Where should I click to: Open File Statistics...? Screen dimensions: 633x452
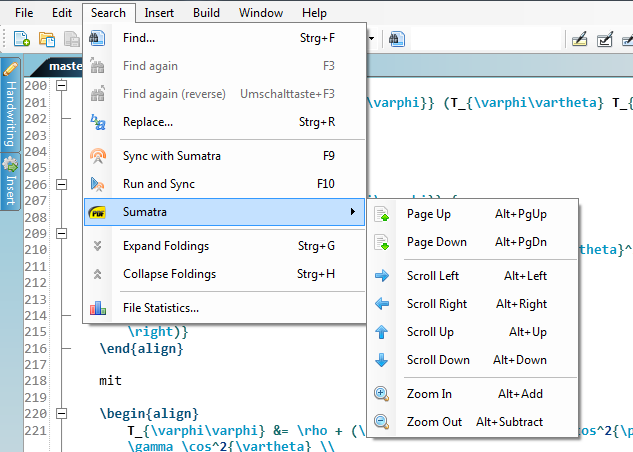224,308
